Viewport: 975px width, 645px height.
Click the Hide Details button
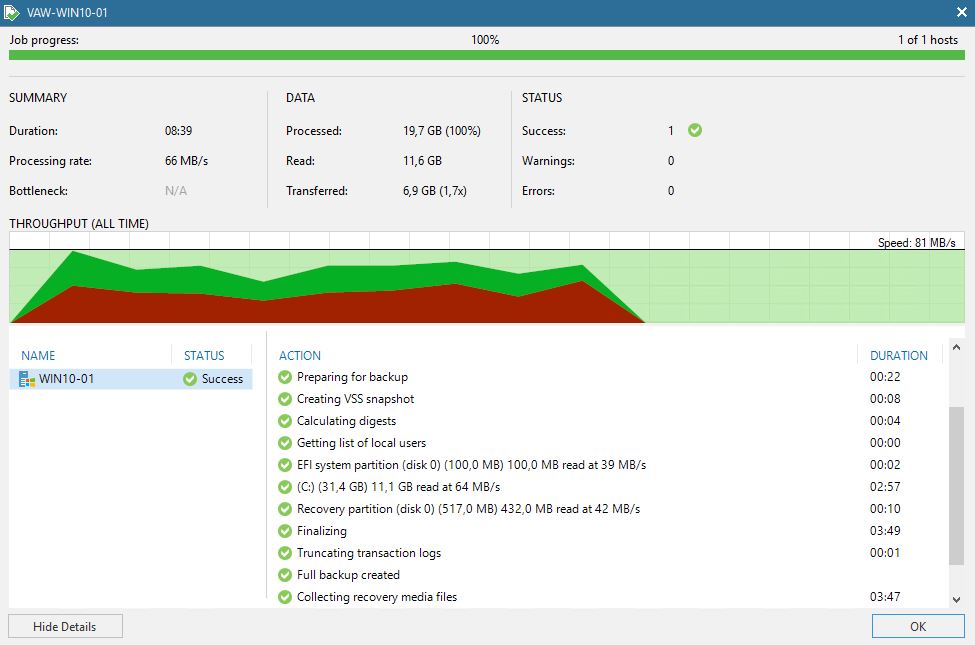pos(65,626)
